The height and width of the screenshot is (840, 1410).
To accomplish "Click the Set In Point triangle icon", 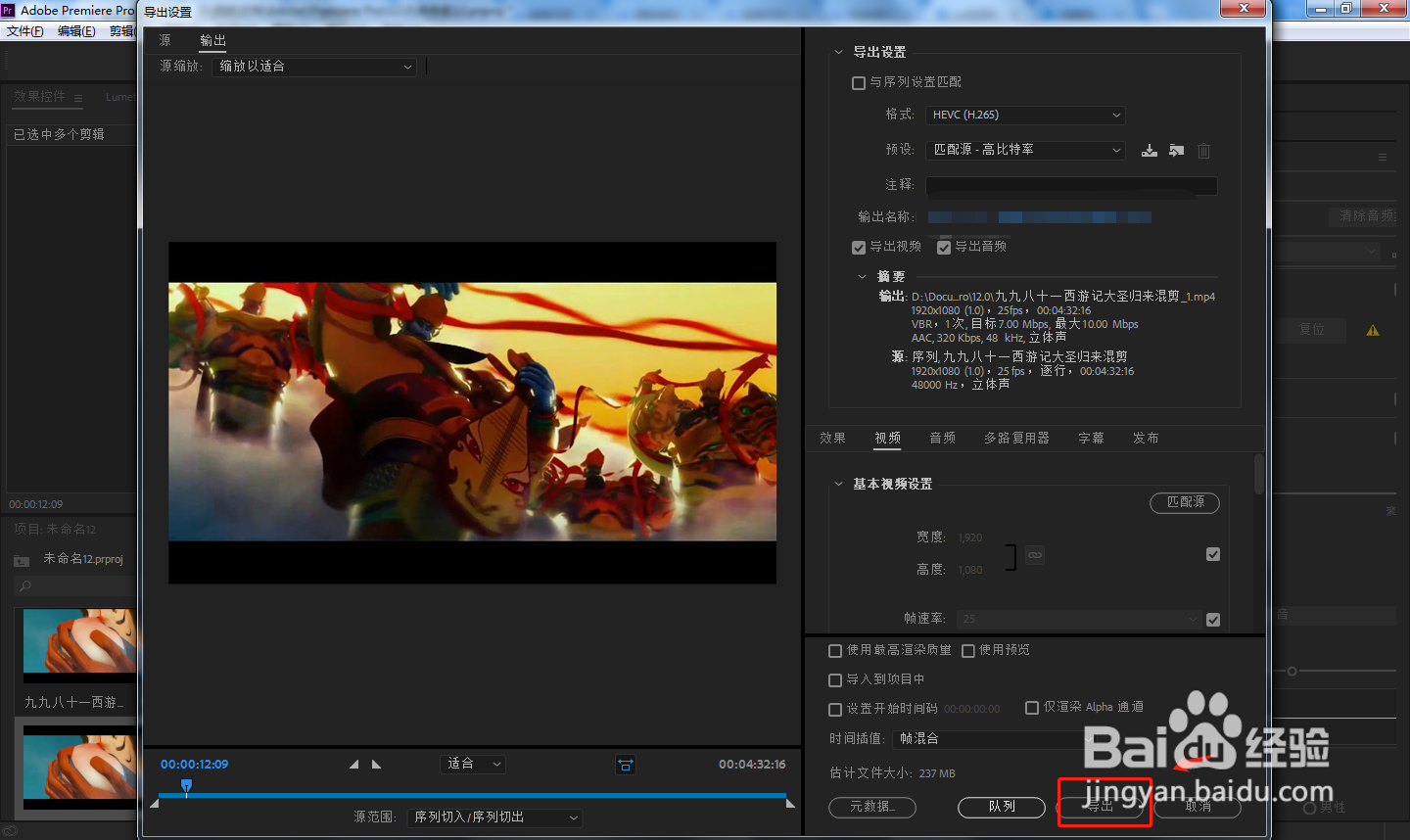I will 353,765.
